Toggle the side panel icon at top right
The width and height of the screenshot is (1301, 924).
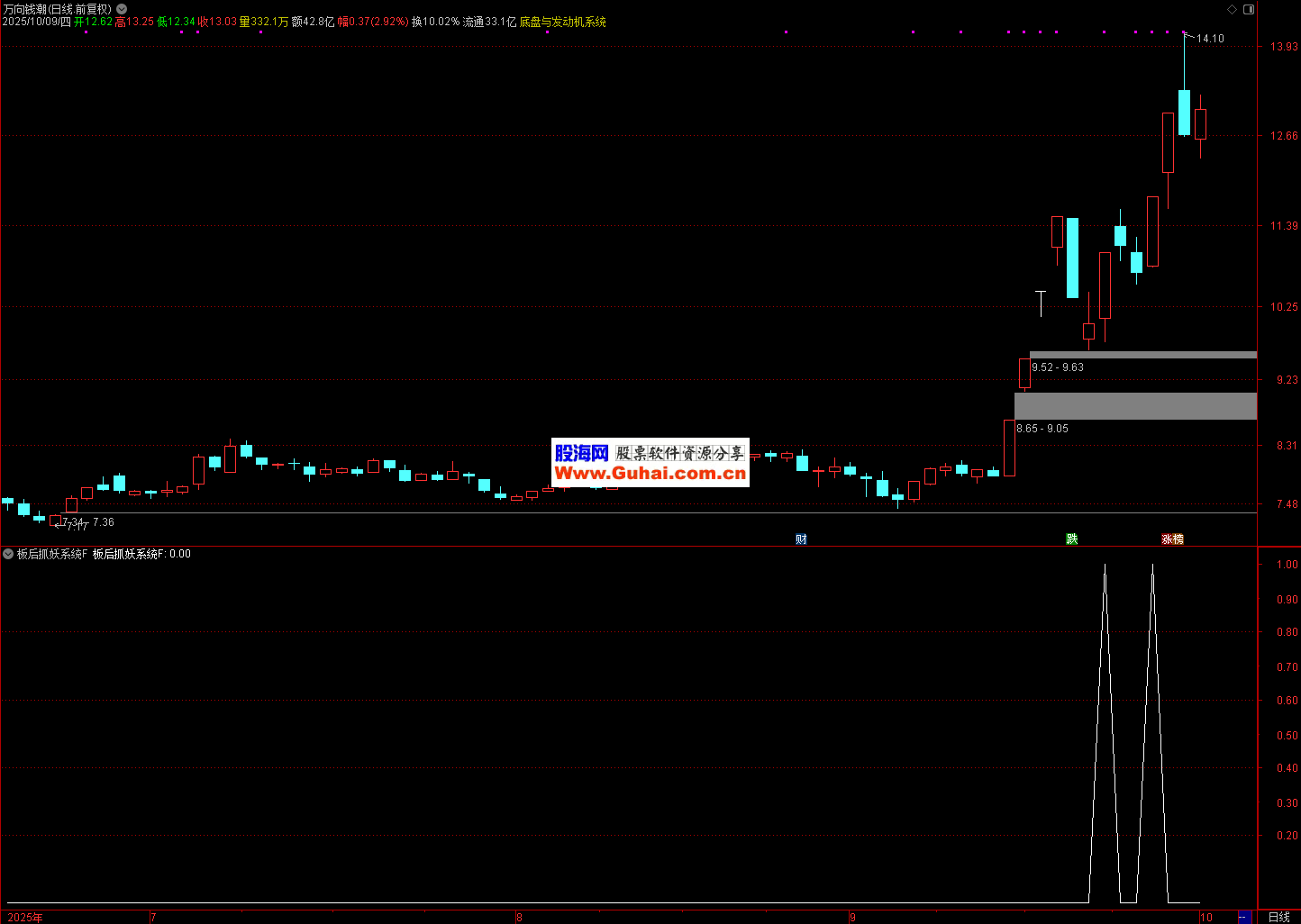click(x=1248, y=9)
